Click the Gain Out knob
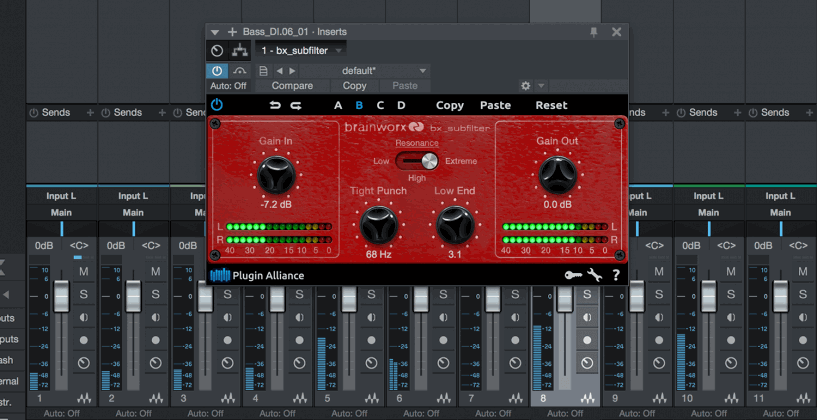This screenshot has width=817, height=420. 558,175
